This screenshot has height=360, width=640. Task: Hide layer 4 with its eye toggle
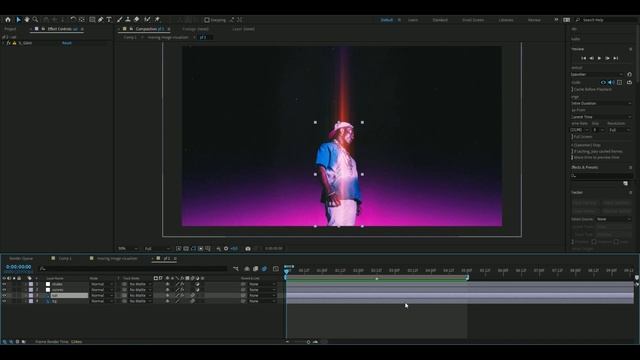[4, 301]
